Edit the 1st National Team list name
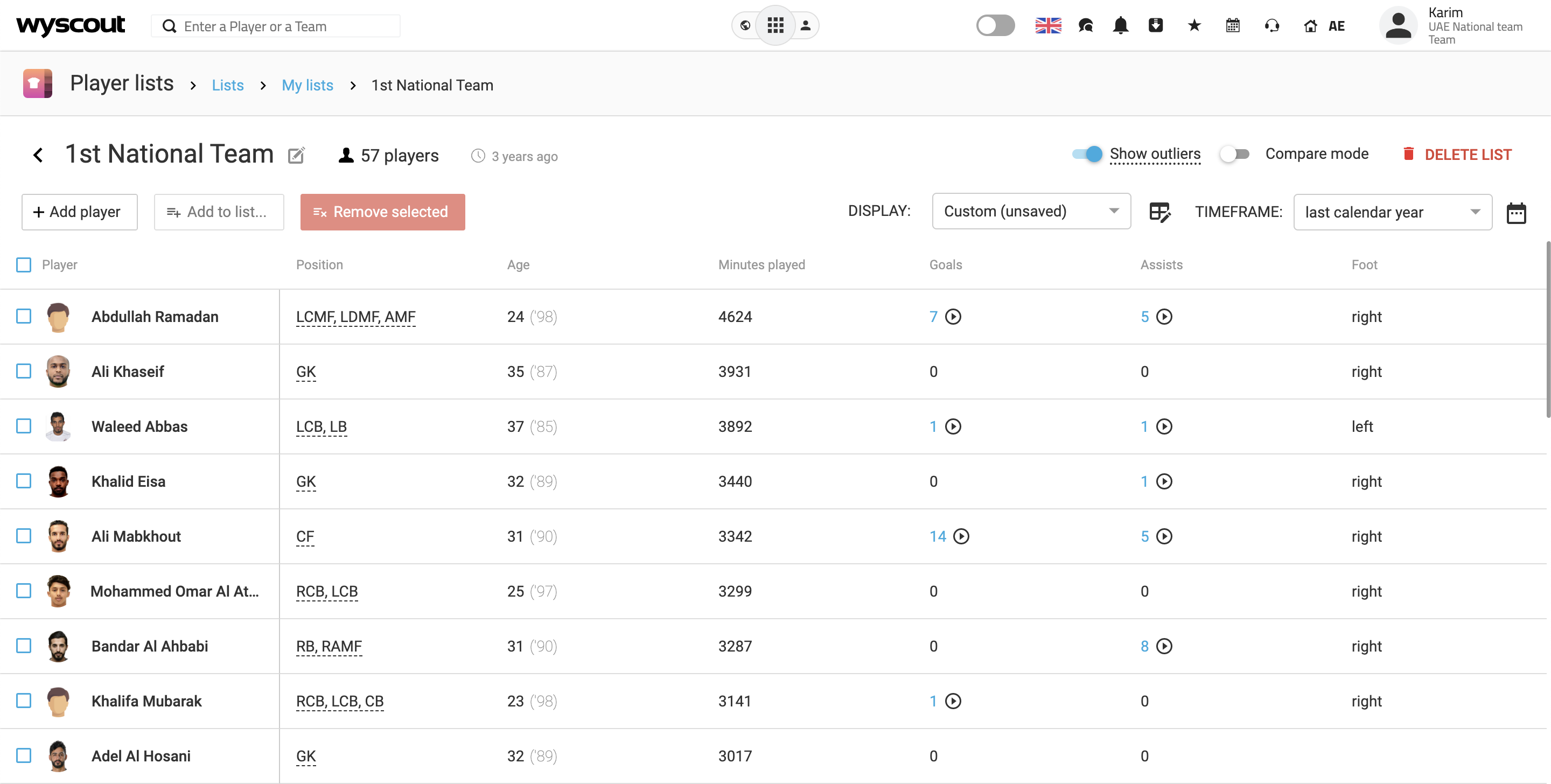Screen dimensions: 1551x784 [296, 156]
